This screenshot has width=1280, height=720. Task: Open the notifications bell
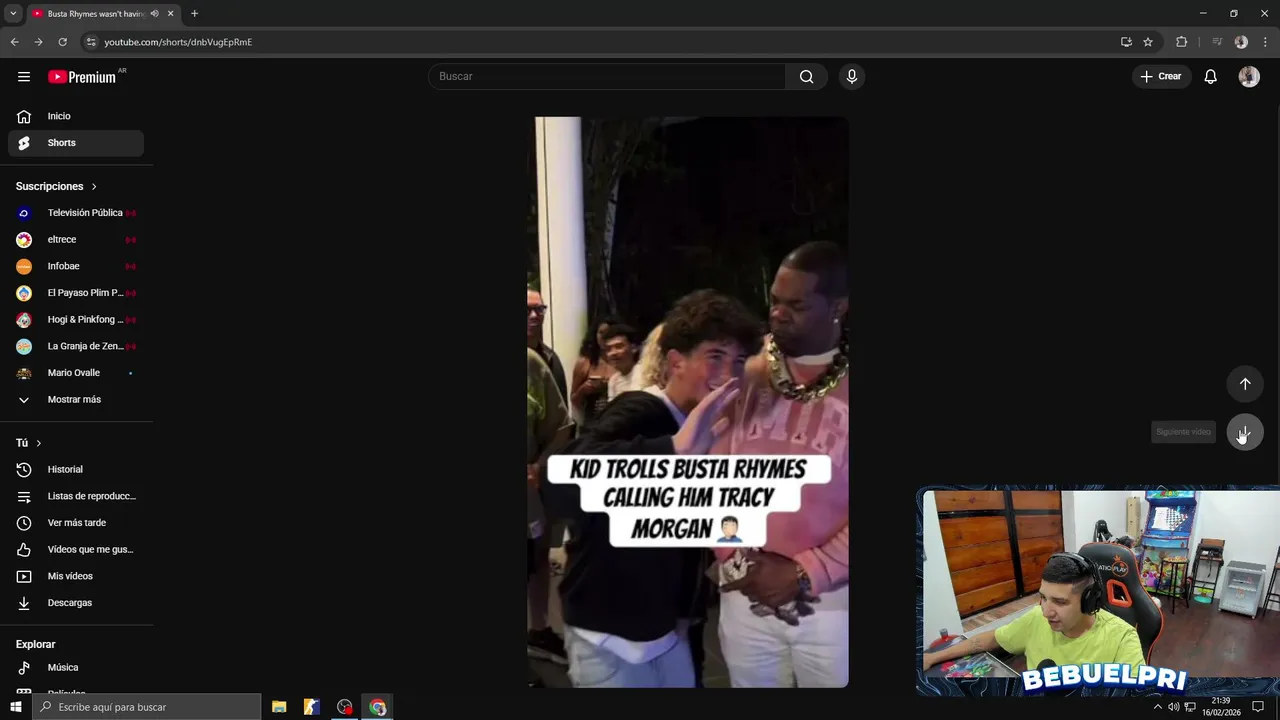click(1210, 76)
